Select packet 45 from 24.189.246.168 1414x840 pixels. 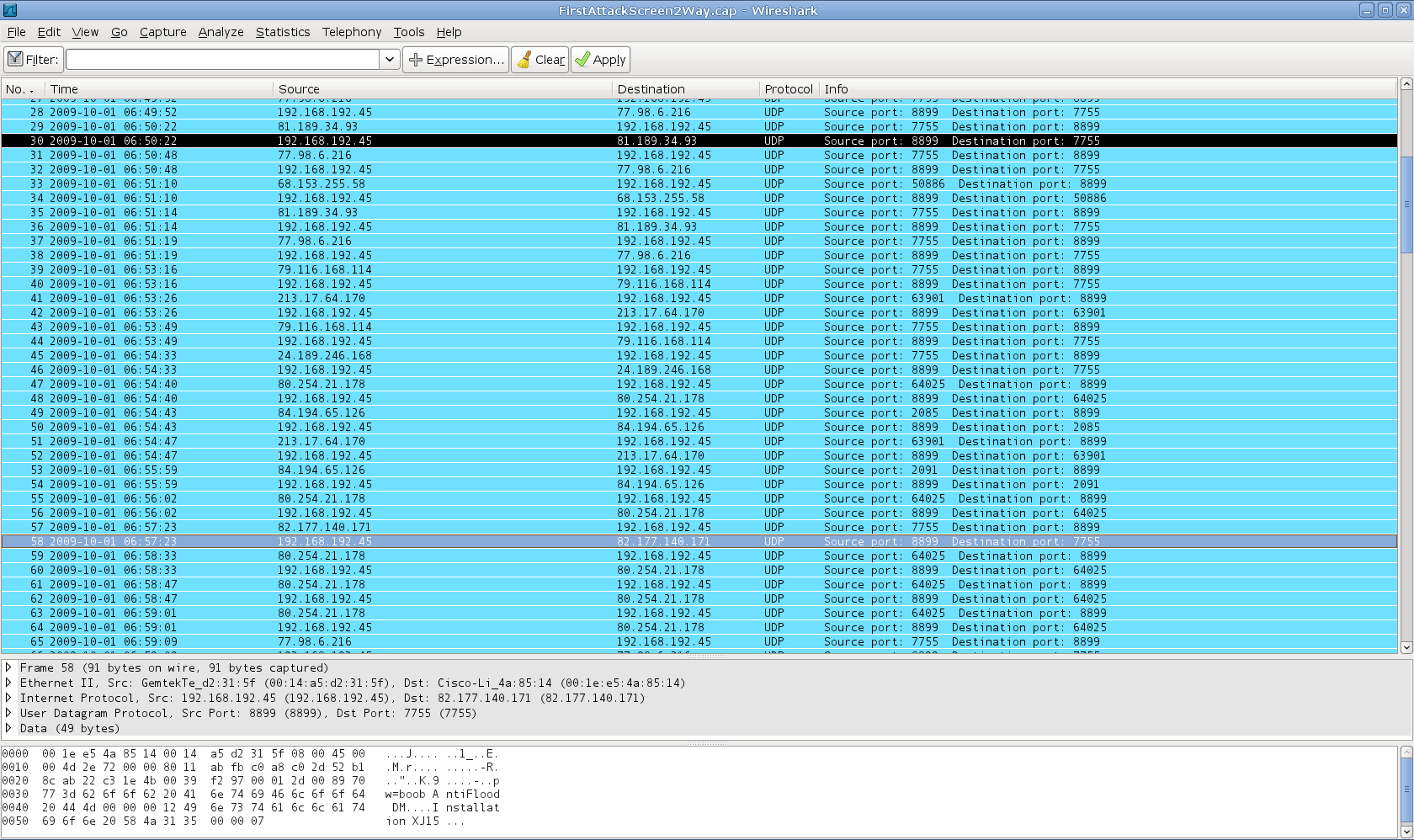click(699, 355)
